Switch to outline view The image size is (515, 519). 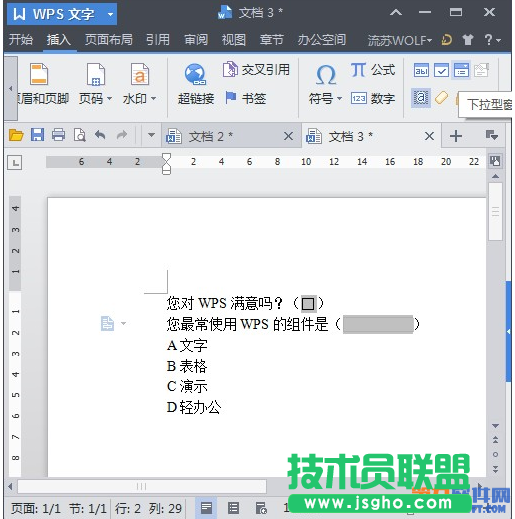point(233,508)
